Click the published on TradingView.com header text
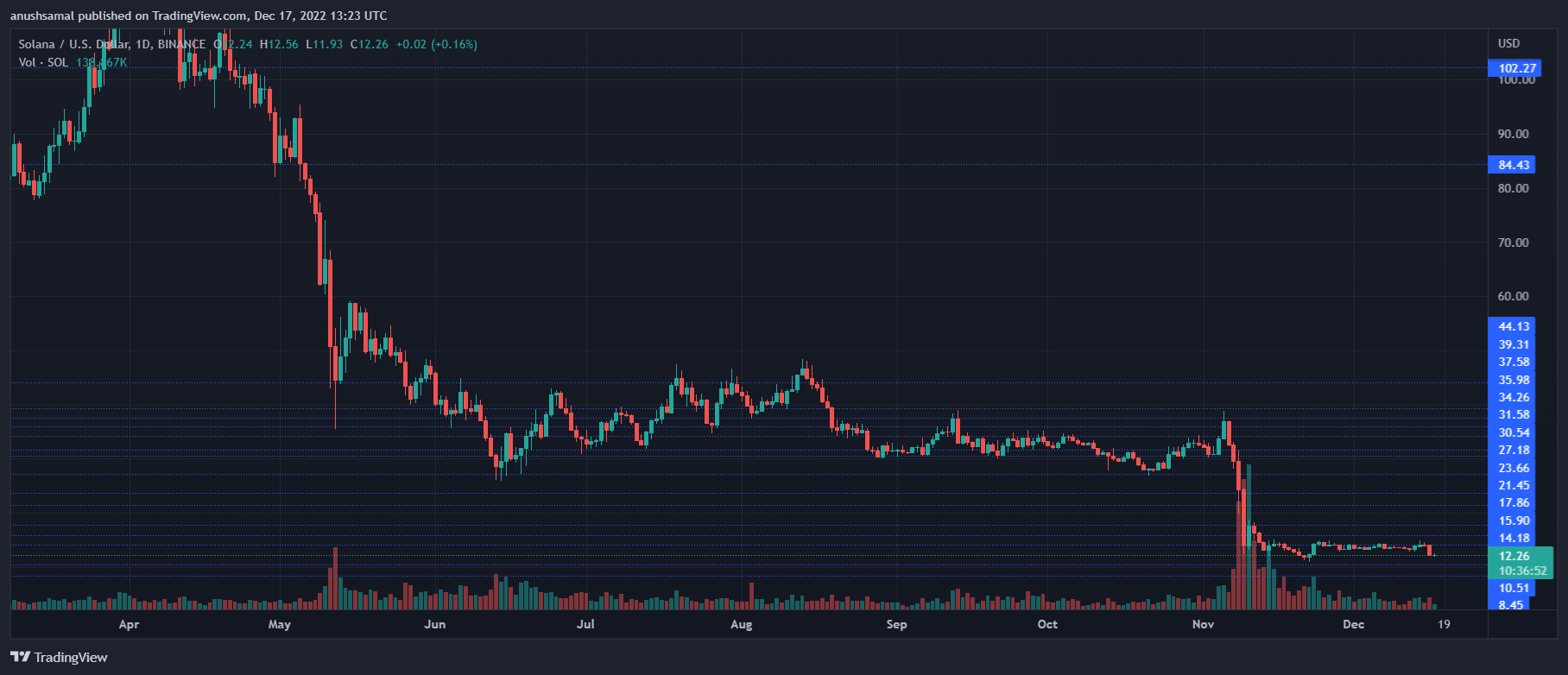The image size is (1568, 675). [199, 16]
